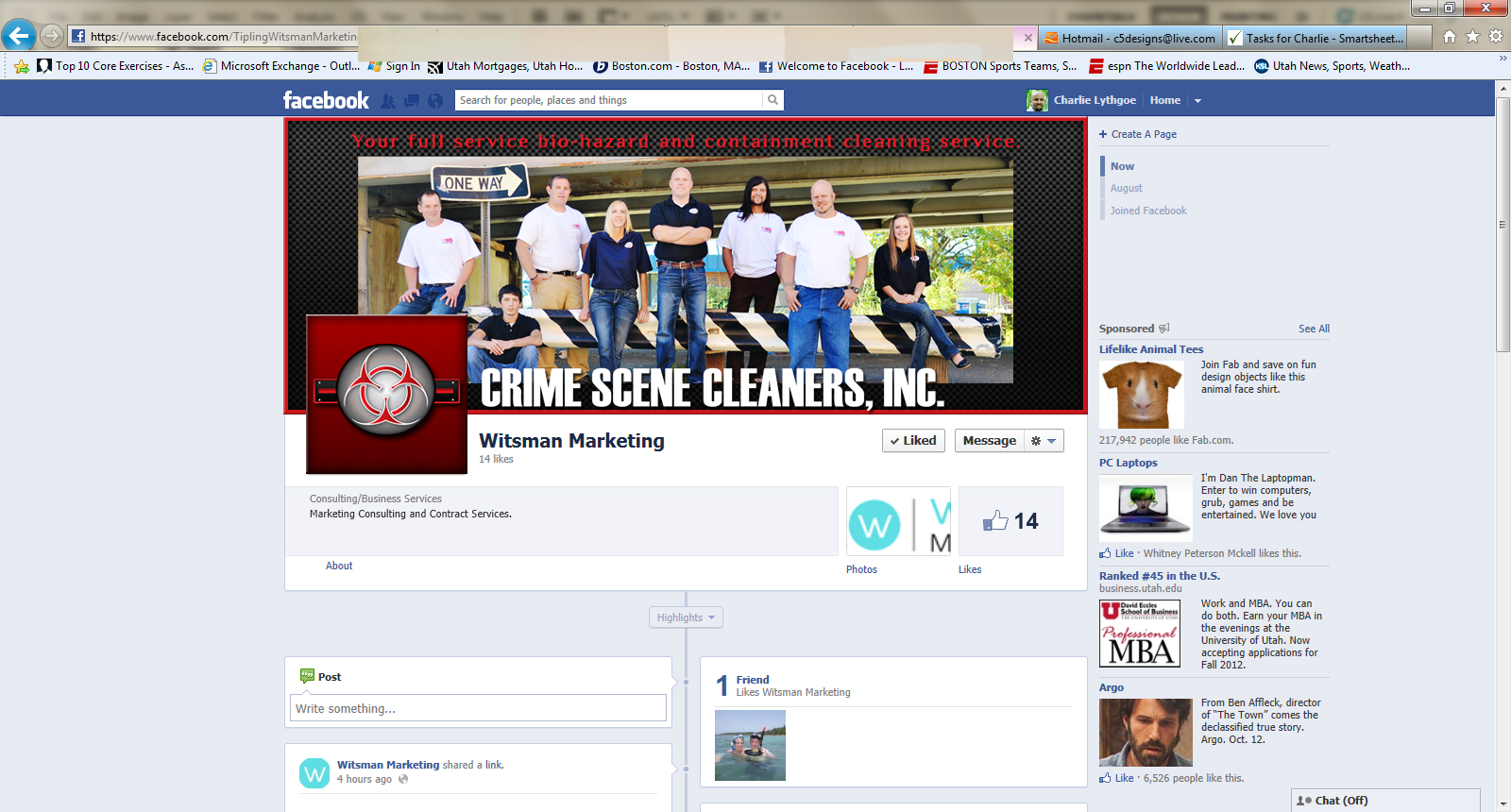1511x812 pixels.
Task: Open the Photos thumbnail box
Action: tap(898, 521)
